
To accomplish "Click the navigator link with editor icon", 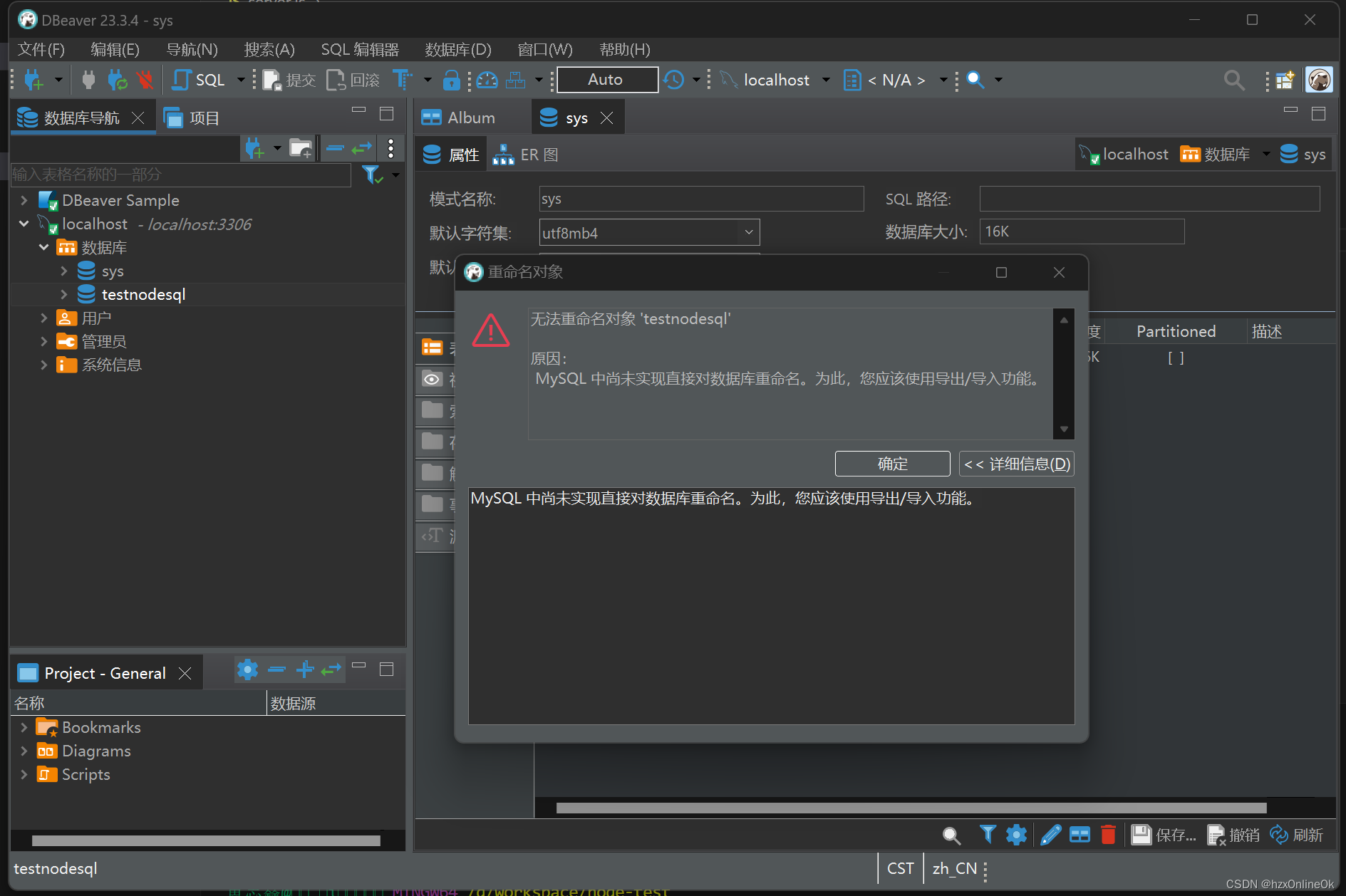I will click(x=362, y=148).
